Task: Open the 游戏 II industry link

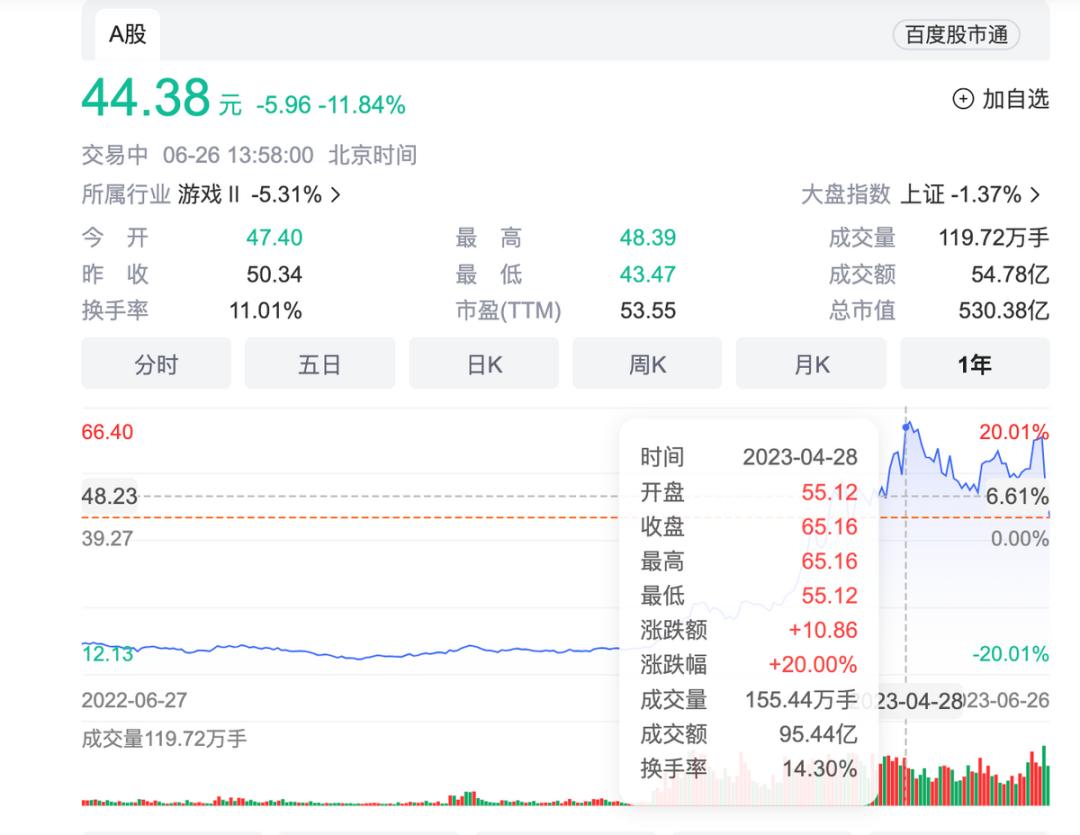Action: (x=208, y=194)
